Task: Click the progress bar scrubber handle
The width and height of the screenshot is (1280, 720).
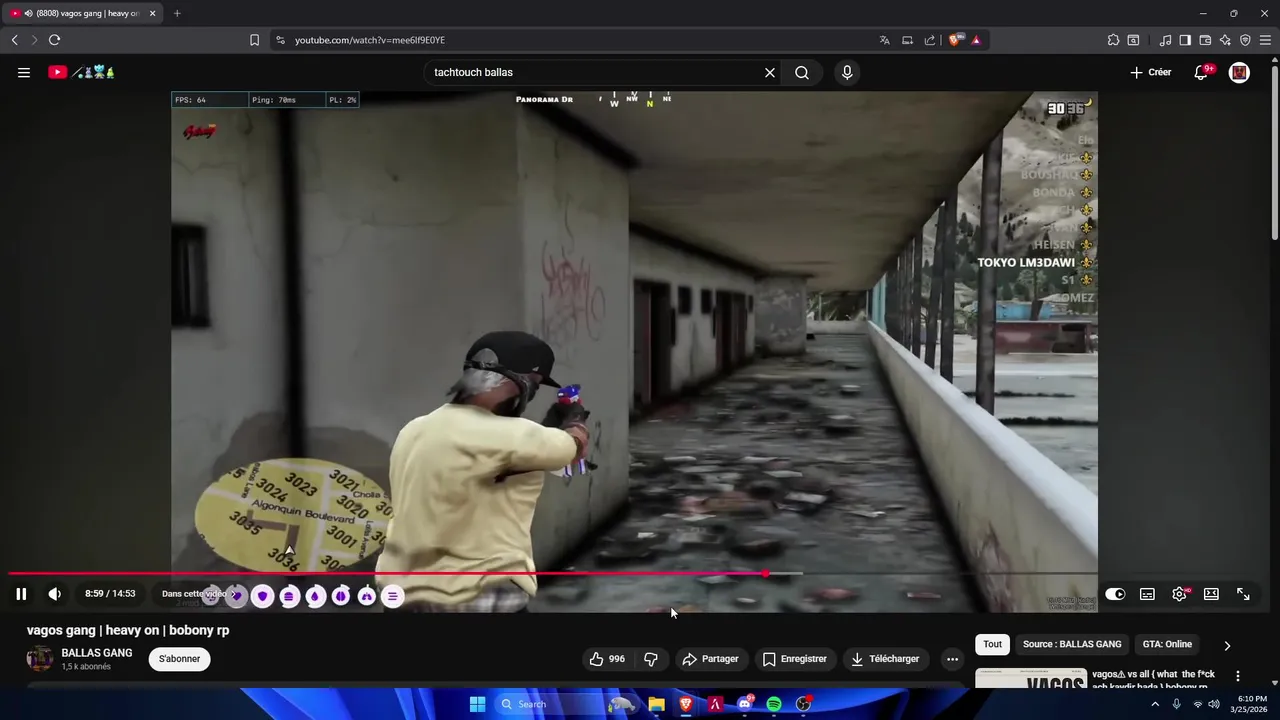Action: click(766, 574)
